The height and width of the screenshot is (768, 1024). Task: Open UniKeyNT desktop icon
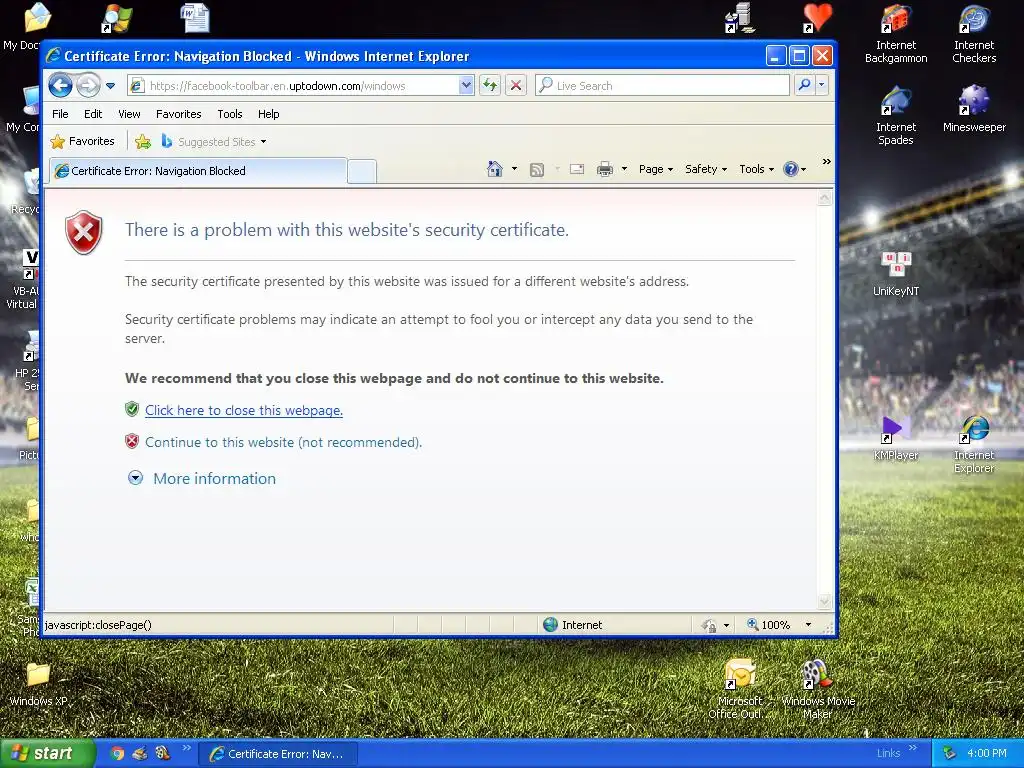(896, 274)
